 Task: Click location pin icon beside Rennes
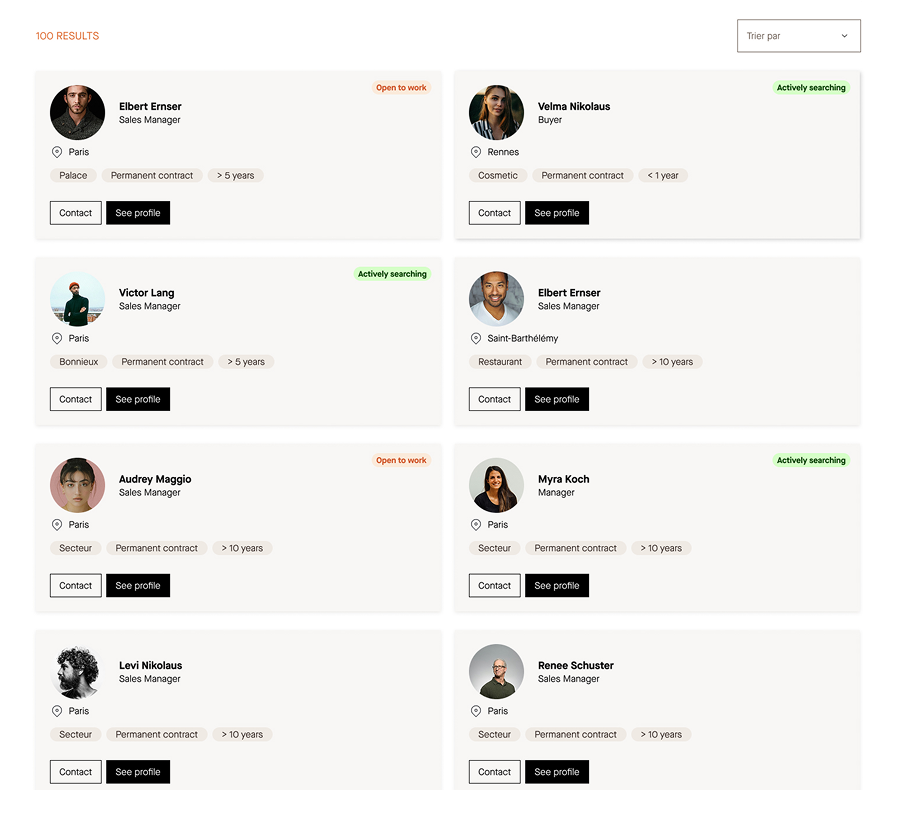coord(475,152)
